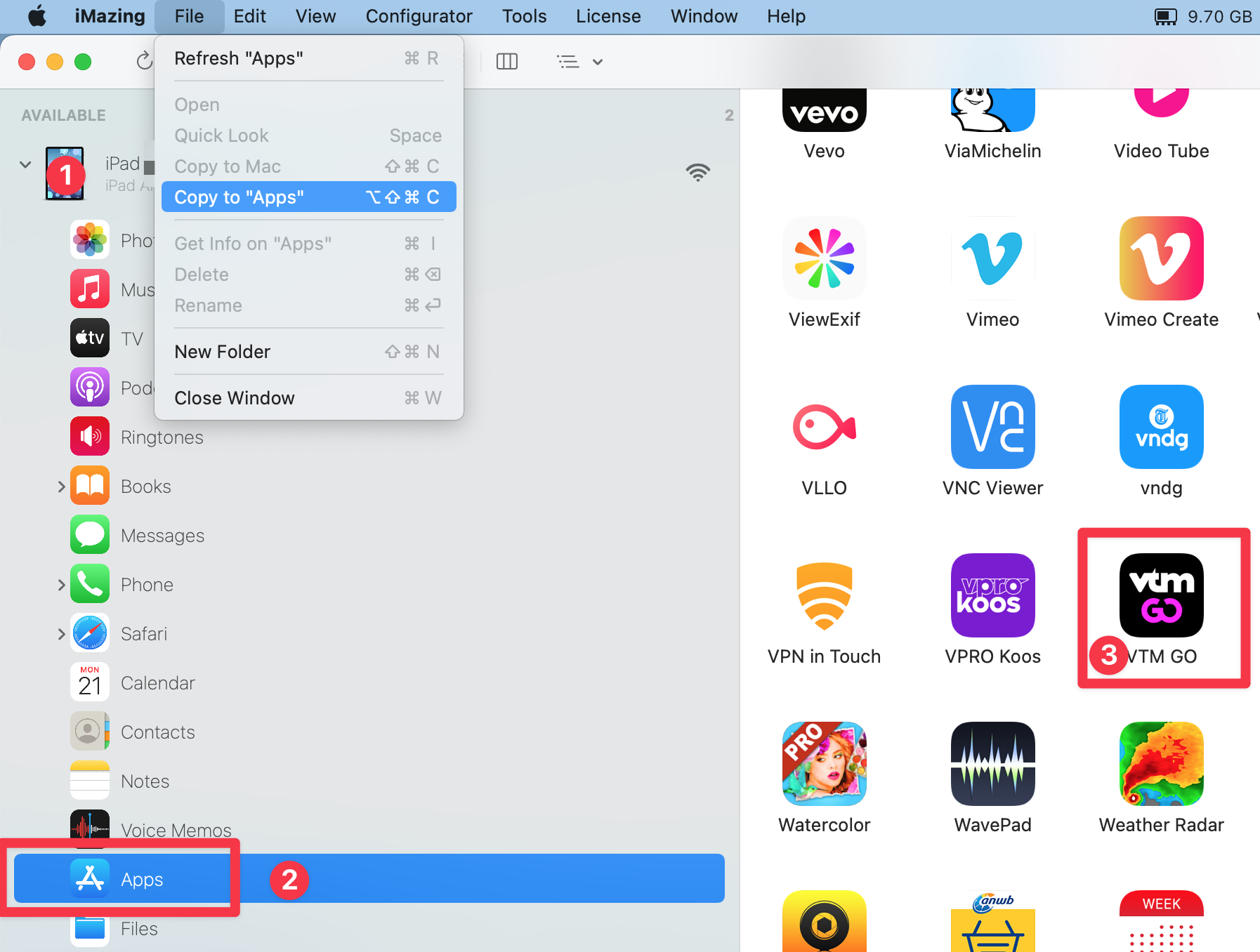Open the TV section icon
1260x952 pixels.
[x=90, y=338]
